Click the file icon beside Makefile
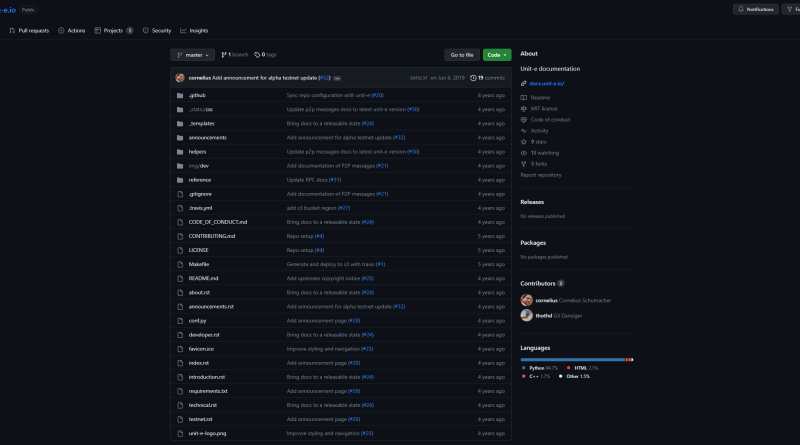The height and width of the screenshot is (445, 800). click(180, 264)
